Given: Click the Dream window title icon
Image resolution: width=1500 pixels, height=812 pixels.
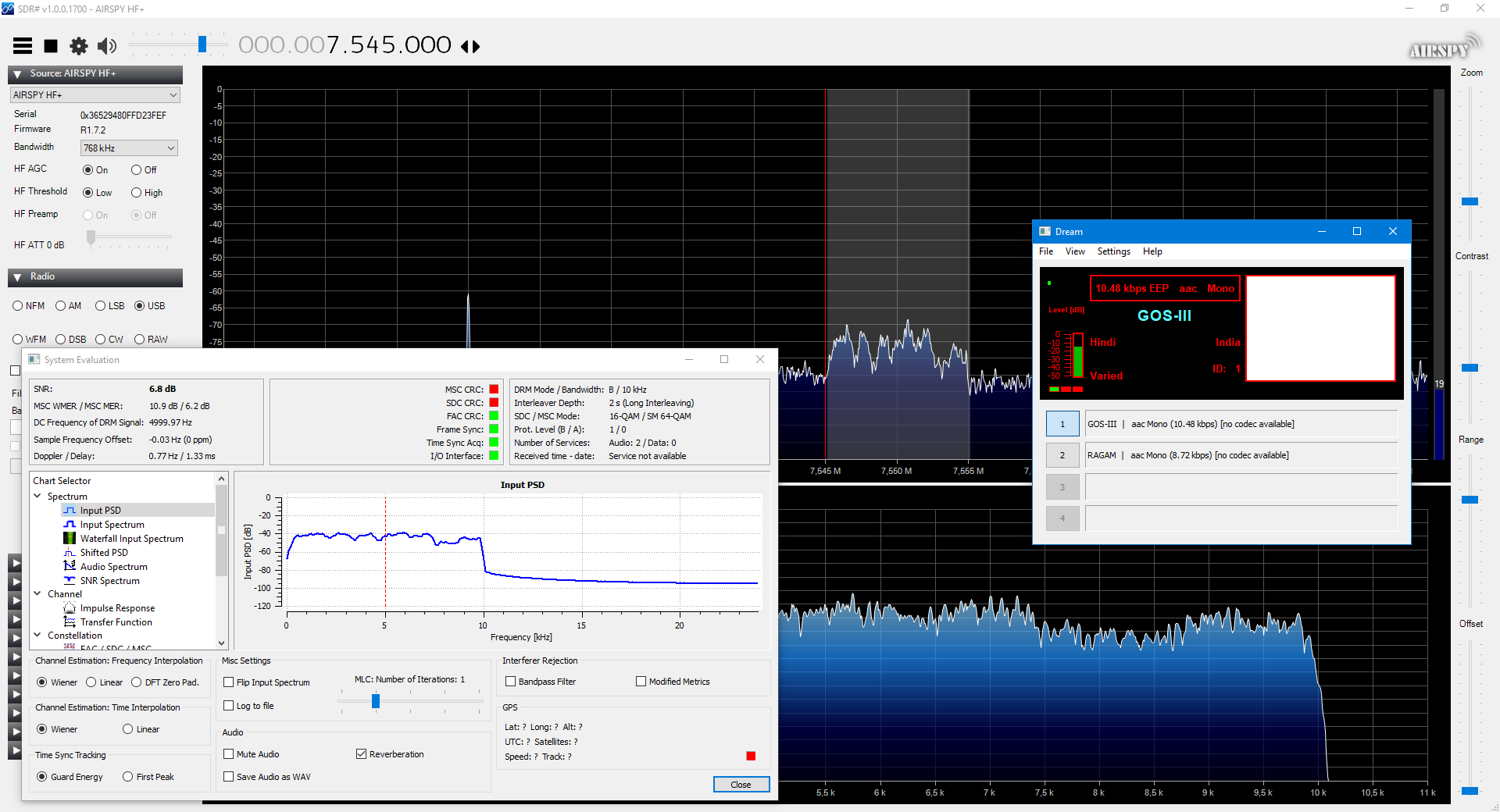Looking at the screenshot, I should tap(1045, 231).
